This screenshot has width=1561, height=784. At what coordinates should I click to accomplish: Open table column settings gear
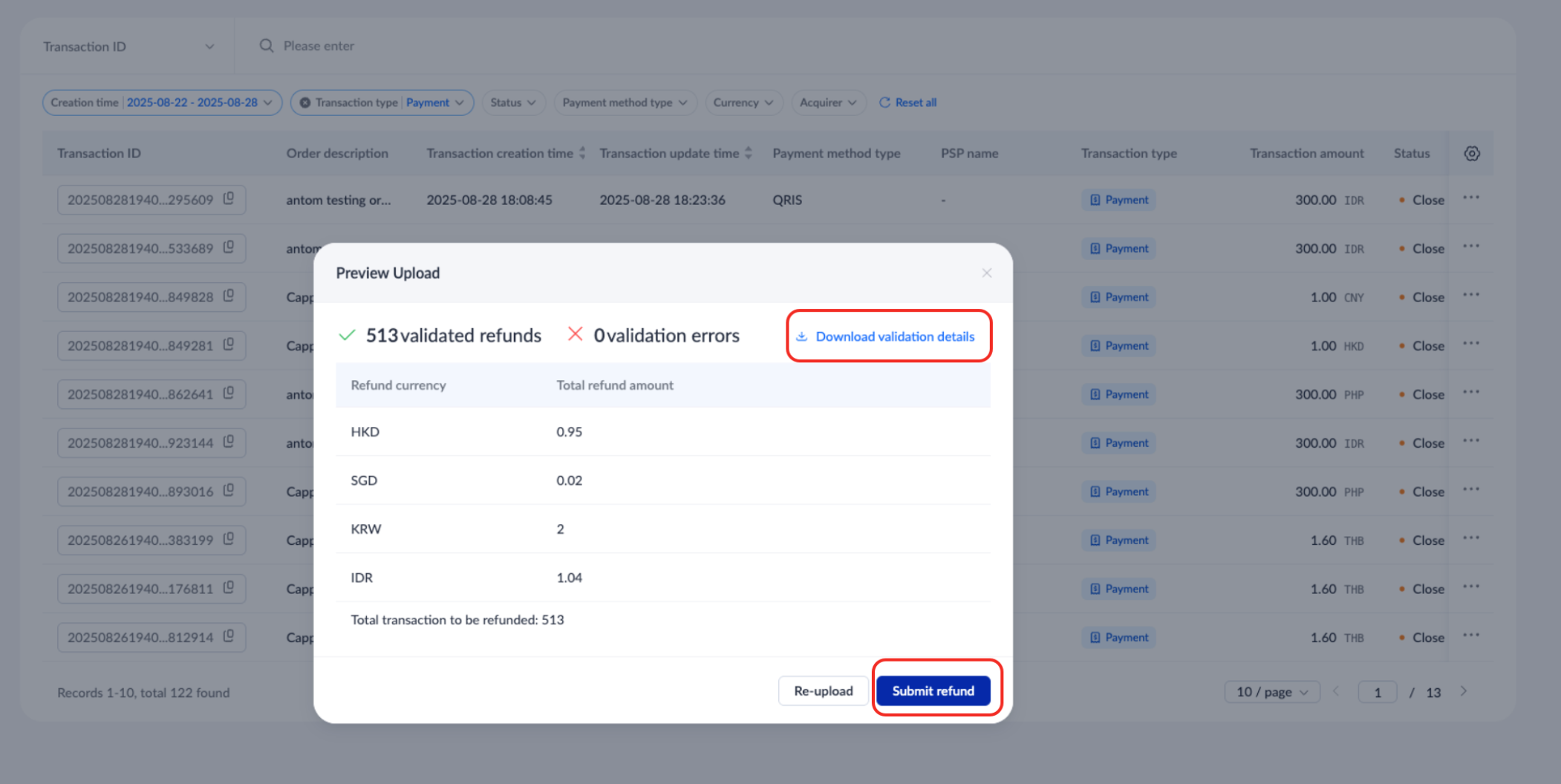pyautogui.click(x=1471, y=154)
